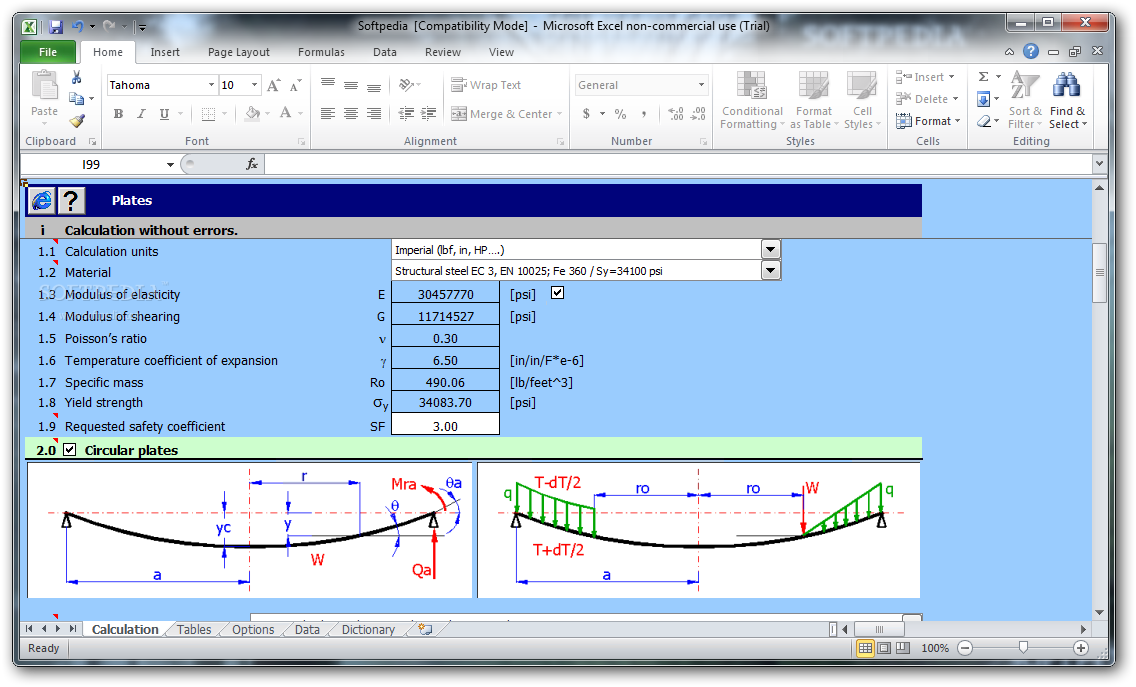The height and width of the screenshot is (687, 1136).
Task: Expand the formula bar
Action: pyautogui.click(x=1099, y=164)
